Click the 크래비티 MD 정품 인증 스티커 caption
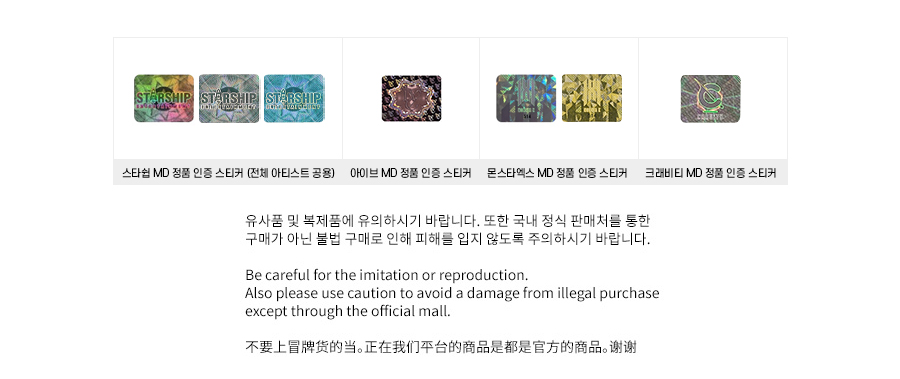The width and height of the screenshot is (900, 379). (711, 173)
